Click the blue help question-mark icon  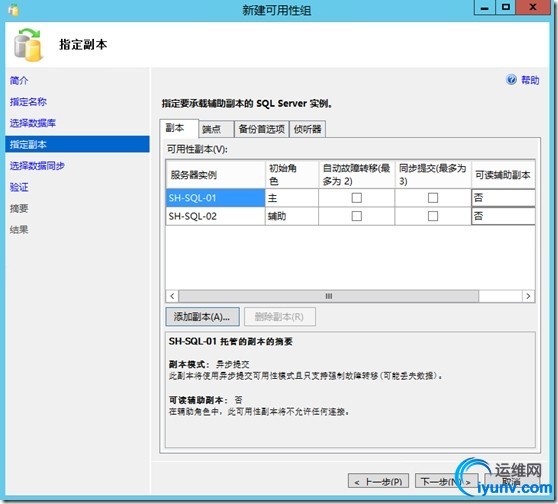pyautogui.click(x=511, y=80)
